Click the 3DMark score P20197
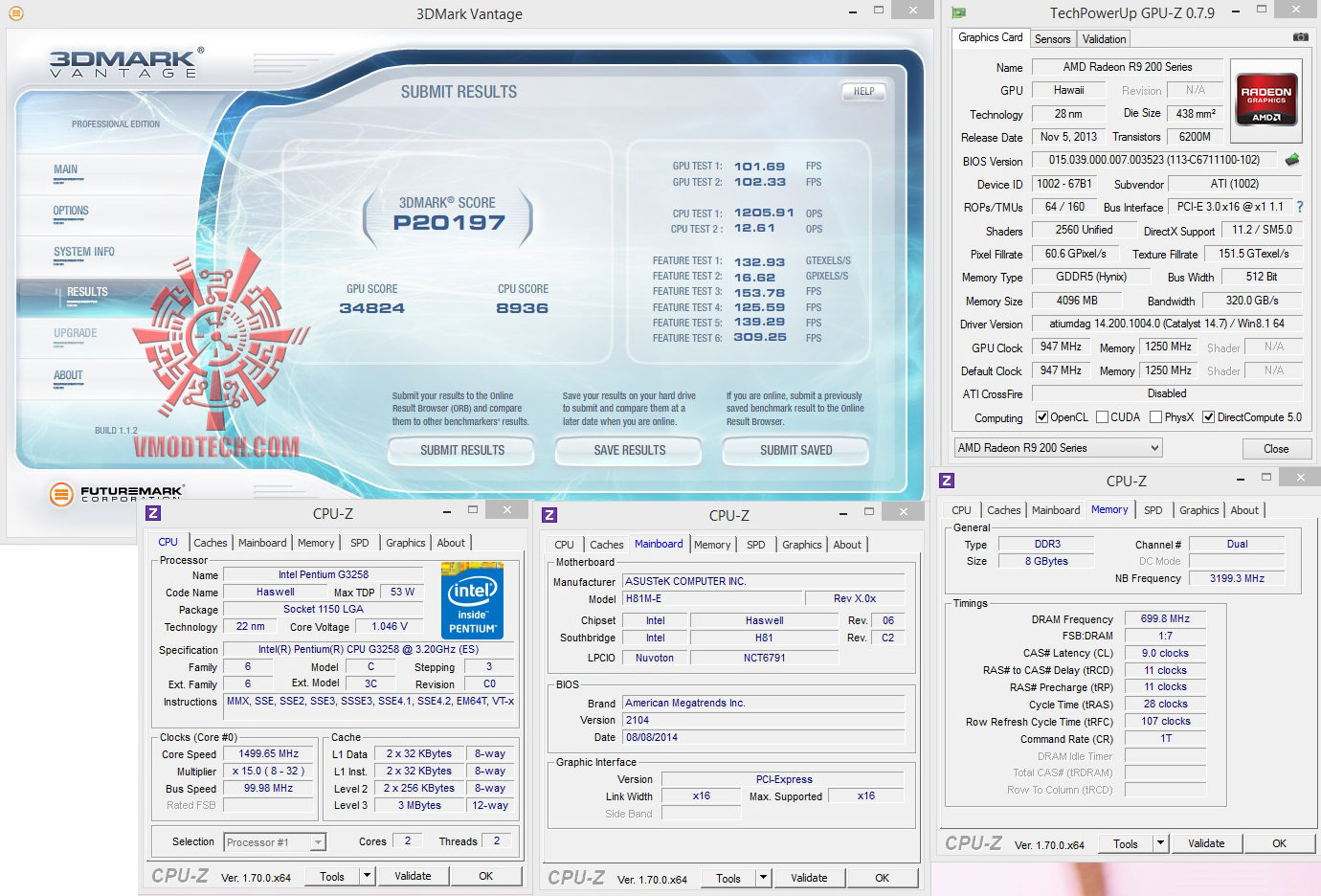The height and width of the screenshot is (896, 1321). 449,223
